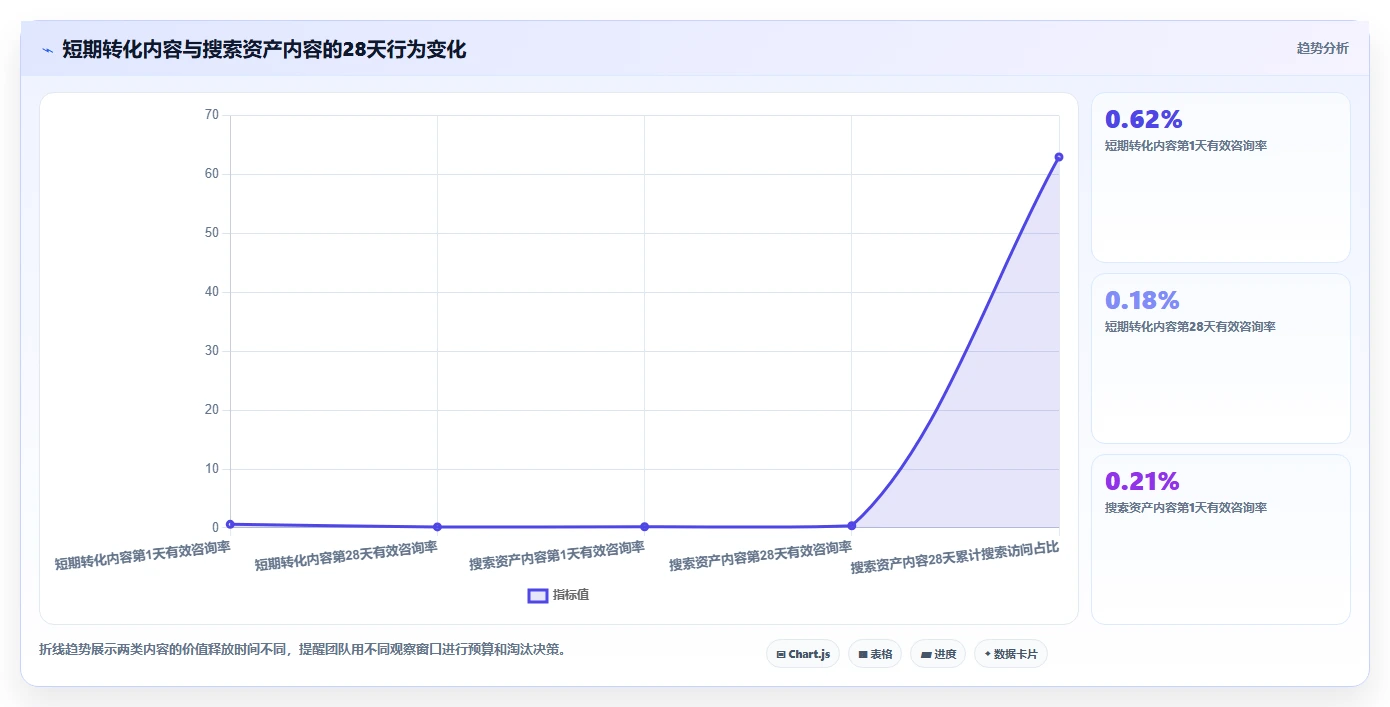Screen dimensions: 1390x707
Task: Click data point for 短期转化内容第1天有效咨询率
Action: pyautogui.click(x=230, y=524)
